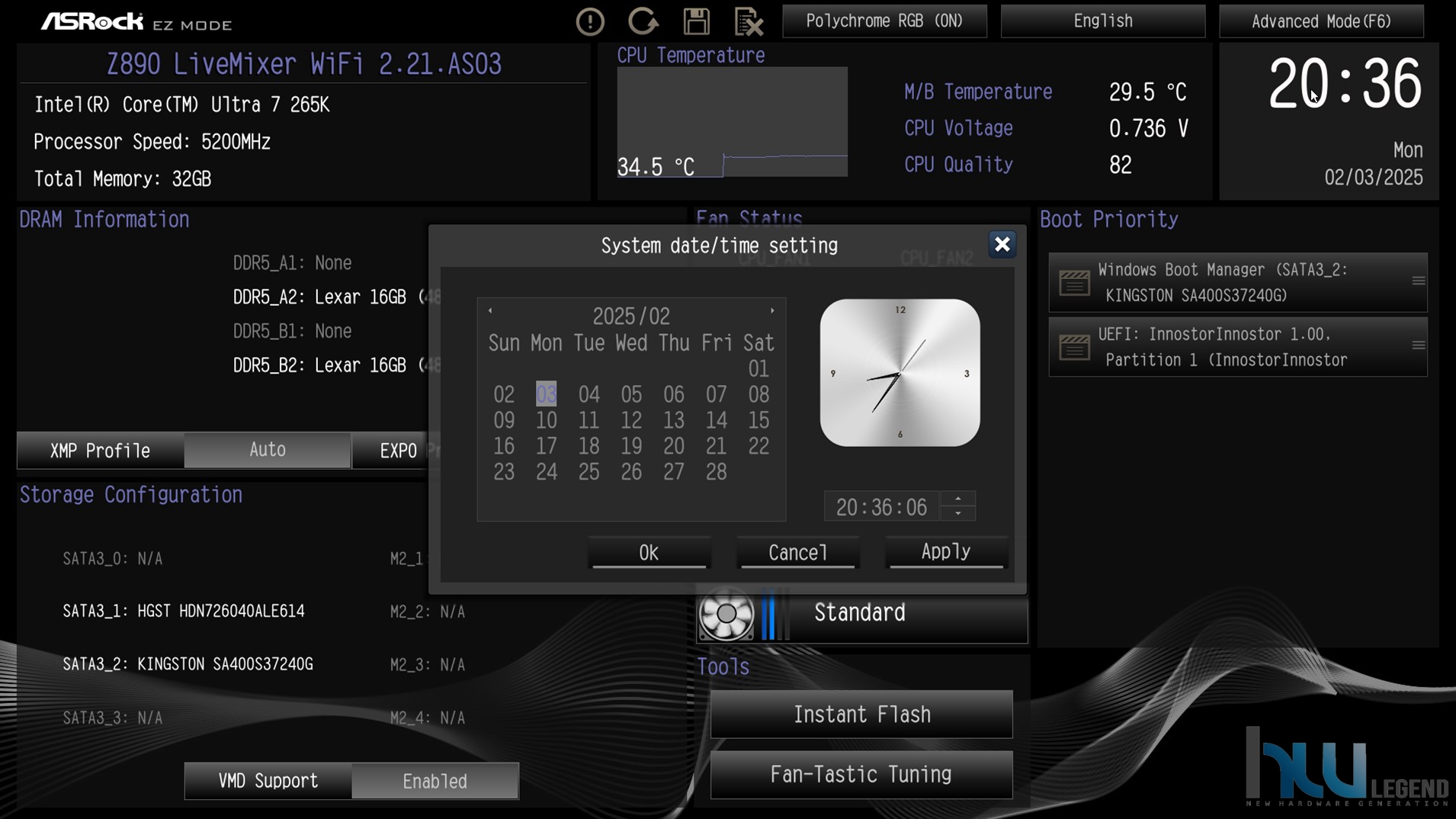Screen dimensions: 1456x819
Task: Increase time with the up stepper arrow
Action: click(958, 499)
